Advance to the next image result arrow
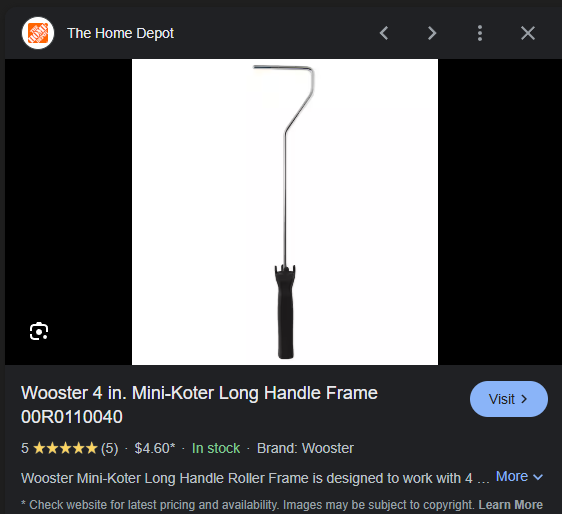This screenshot has width=562, height=514. (432, 33)
